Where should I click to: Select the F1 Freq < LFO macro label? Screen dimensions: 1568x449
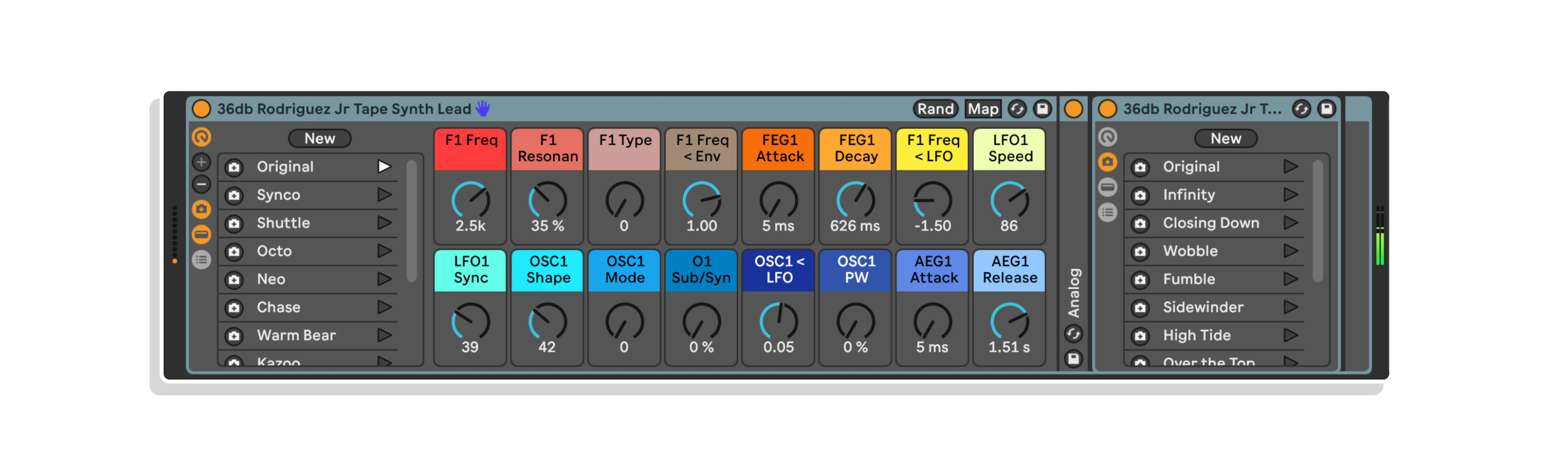[932, 149]
